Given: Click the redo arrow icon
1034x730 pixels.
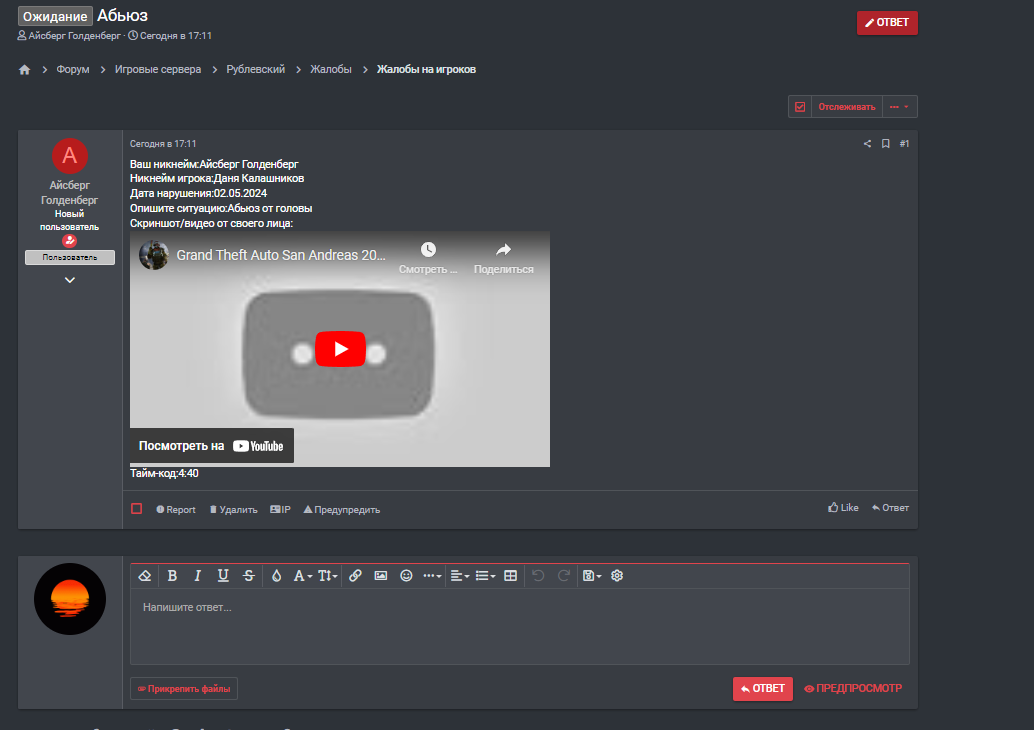Looking at the screenshot, I should [564, 576].
